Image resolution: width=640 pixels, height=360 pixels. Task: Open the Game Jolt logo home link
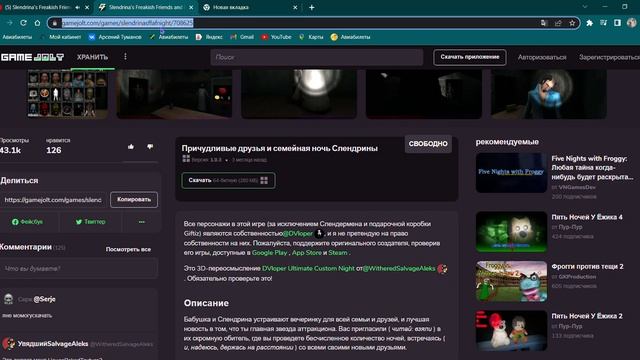point(32,57)
